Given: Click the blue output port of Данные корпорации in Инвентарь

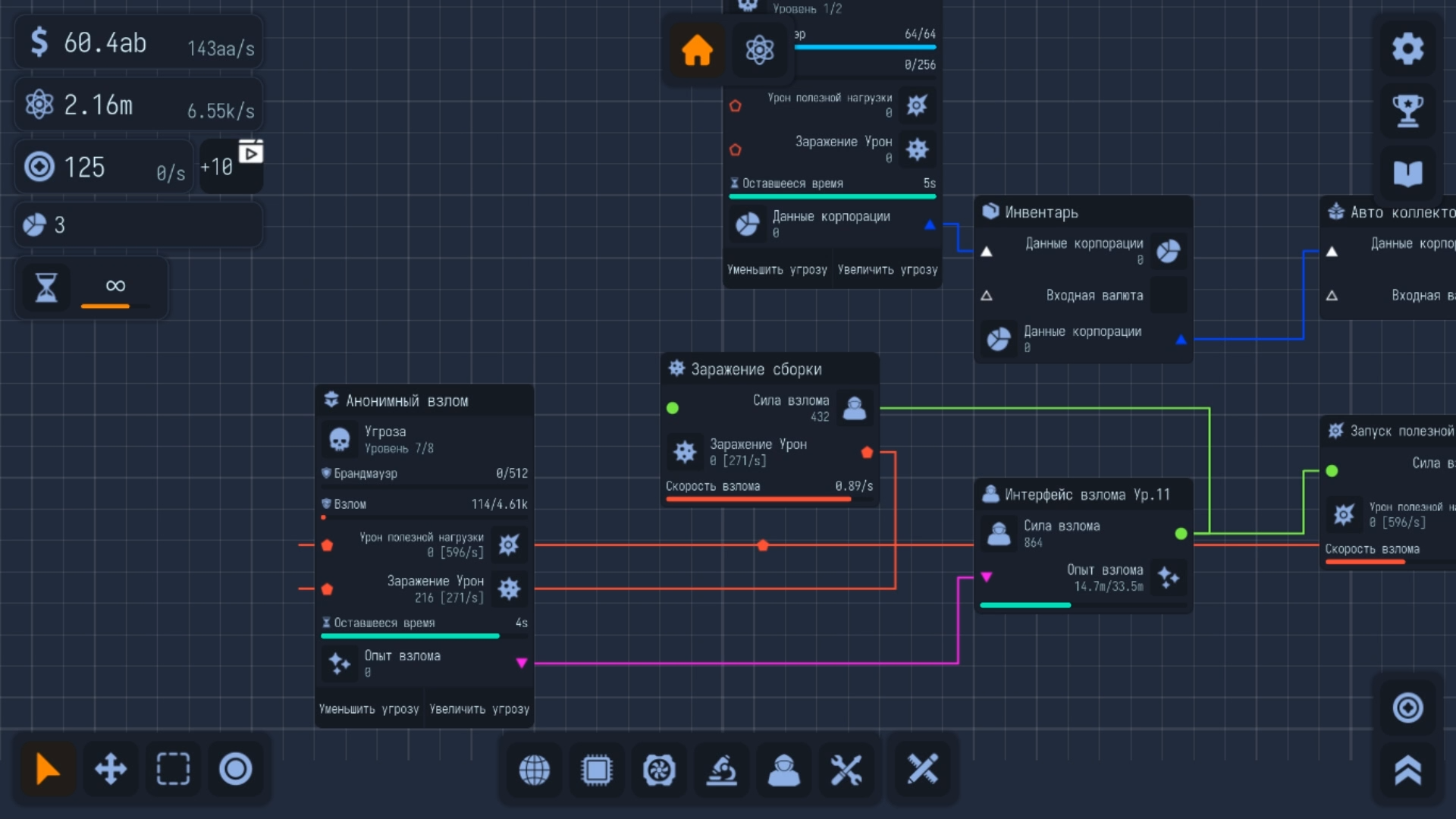Looking at the screenshot, I should pos(1181,340).
